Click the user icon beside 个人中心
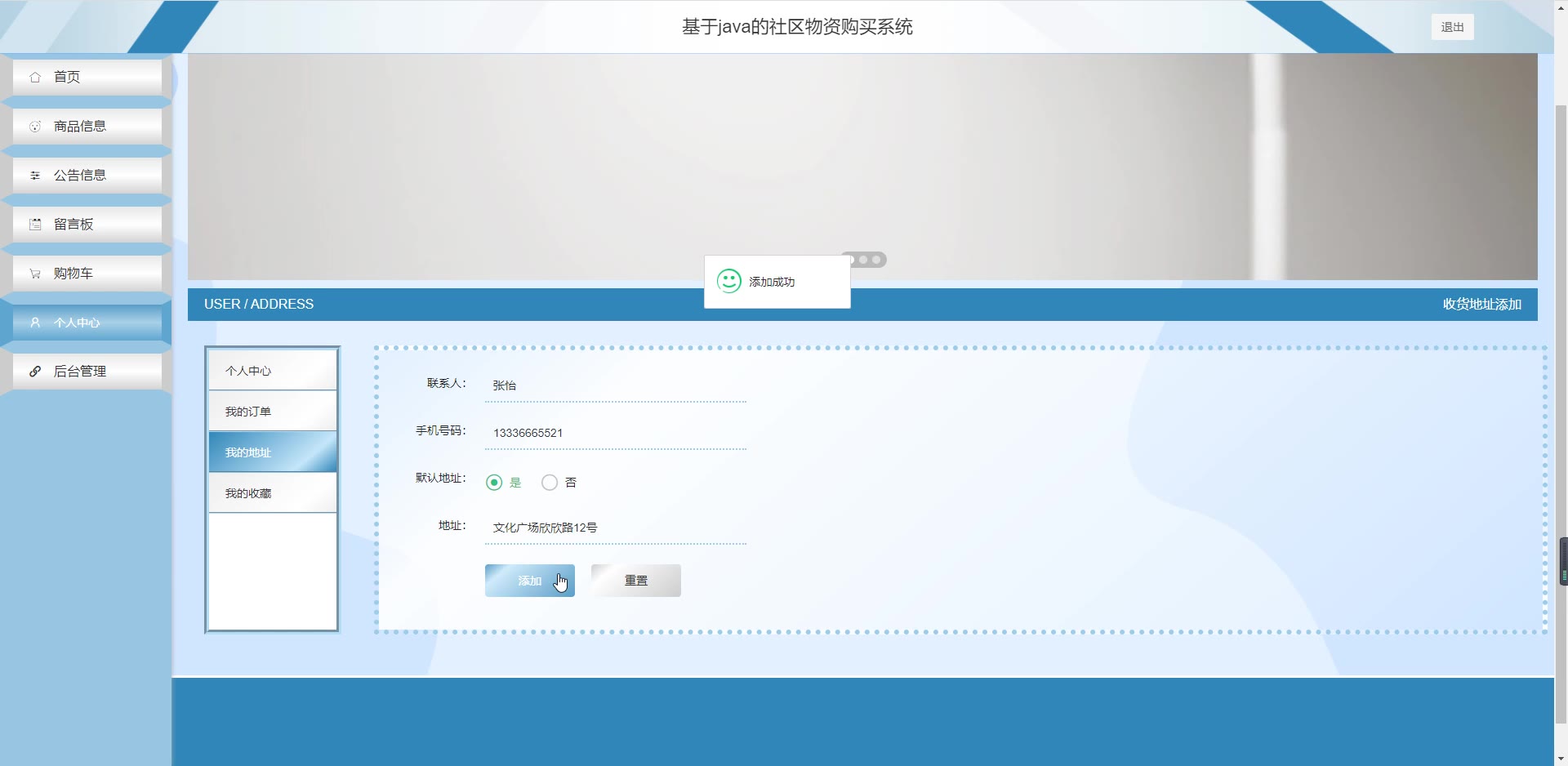Screen dimensions: 1568x766 [35, 323]
